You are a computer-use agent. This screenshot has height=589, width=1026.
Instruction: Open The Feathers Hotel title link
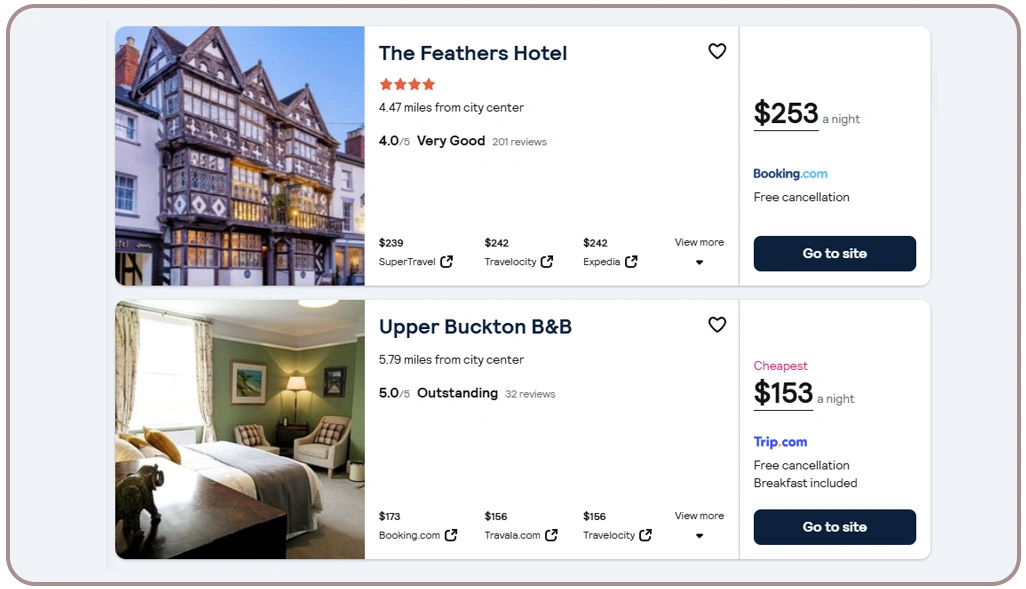pos(473,54)
